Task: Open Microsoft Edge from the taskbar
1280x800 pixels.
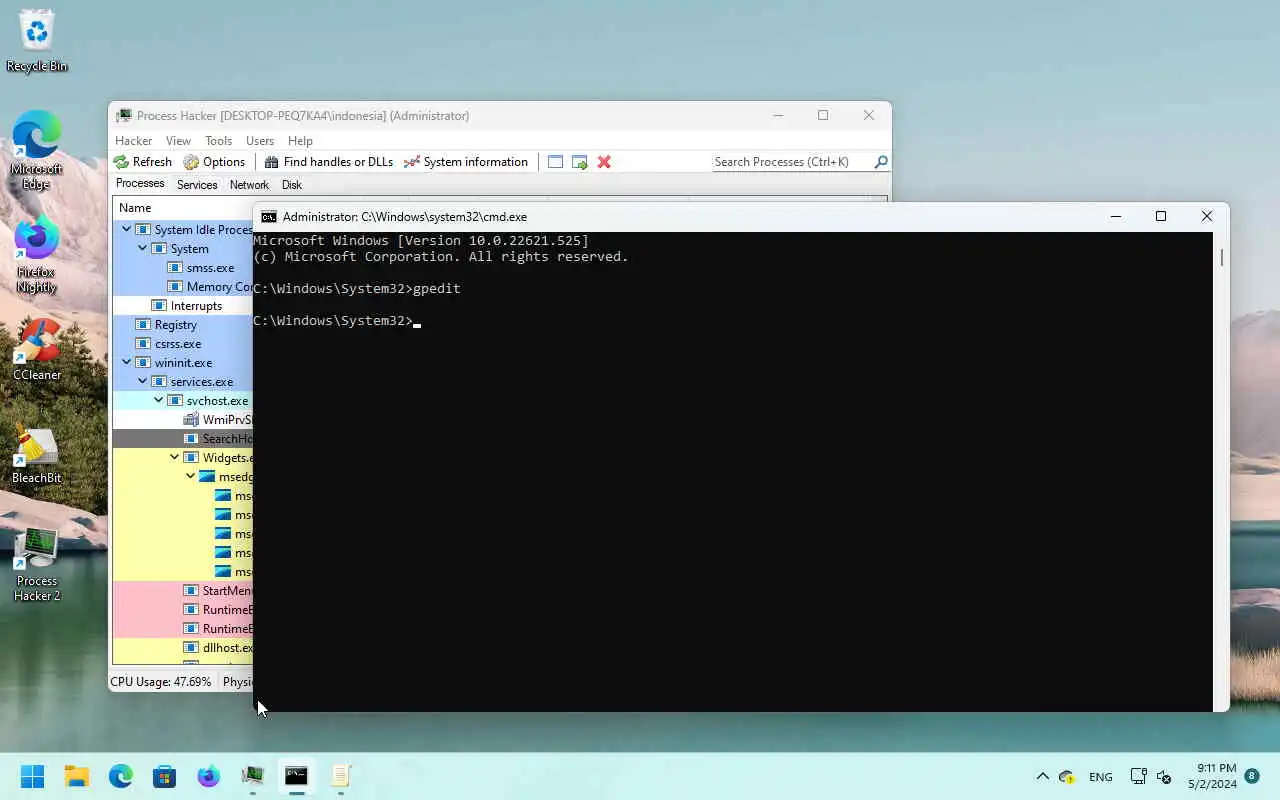Action: coord(121,776)
